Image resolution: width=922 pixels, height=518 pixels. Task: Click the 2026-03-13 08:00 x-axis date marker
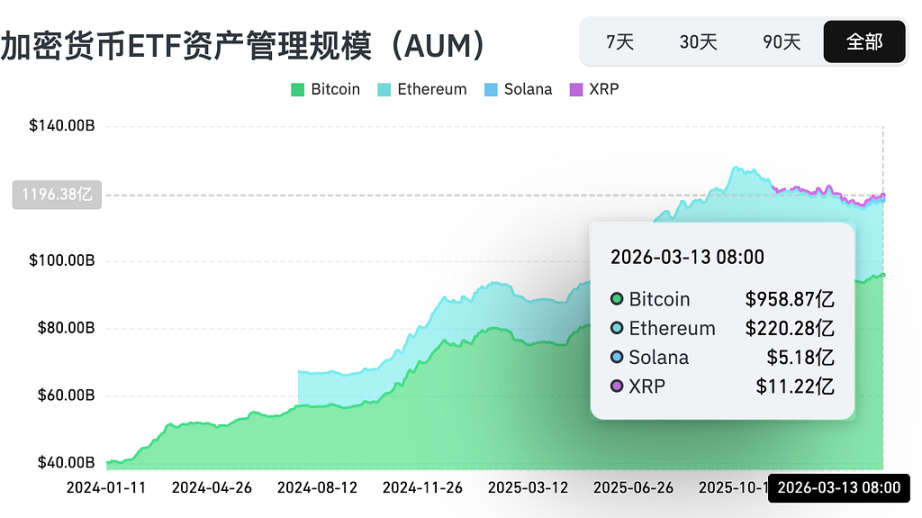[x=839, y=488]
